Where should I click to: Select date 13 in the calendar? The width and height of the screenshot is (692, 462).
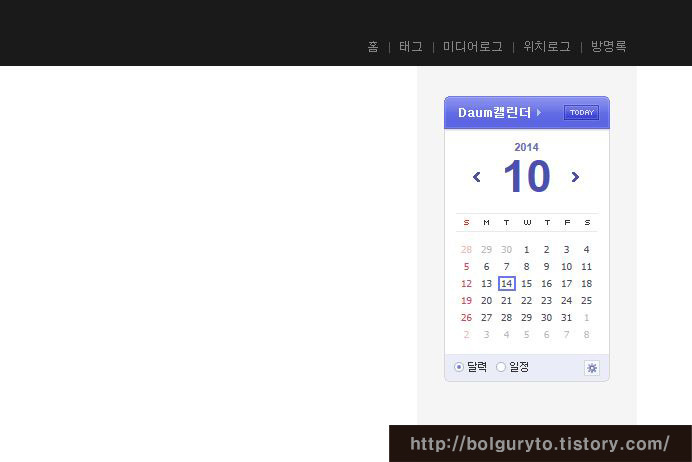click(486, 284)
